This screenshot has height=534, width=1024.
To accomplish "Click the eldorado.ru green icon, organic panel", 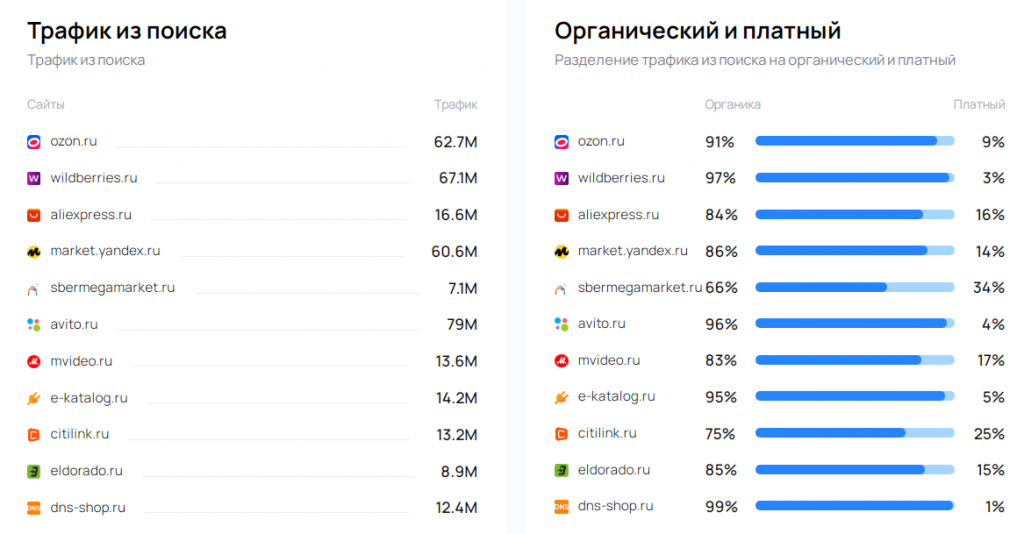I will pyautogui.click(x=561, y=470).
